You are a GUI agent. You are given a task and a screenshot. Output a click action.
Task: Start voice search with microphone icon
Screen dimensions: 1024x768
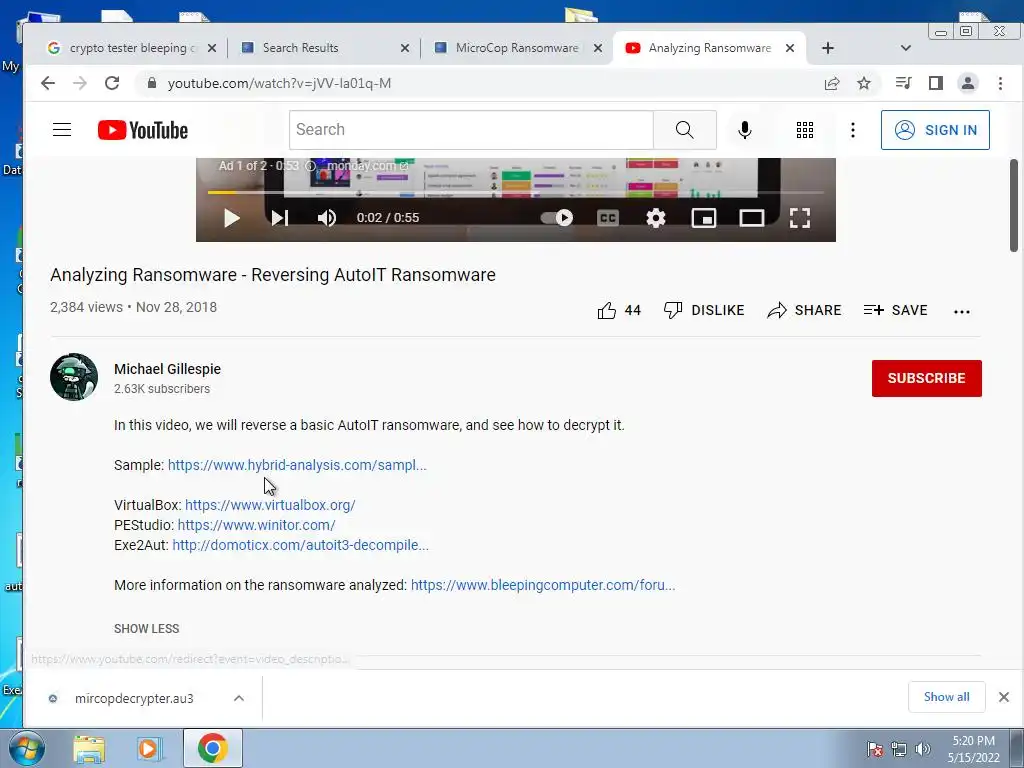[x=744, y=130]
